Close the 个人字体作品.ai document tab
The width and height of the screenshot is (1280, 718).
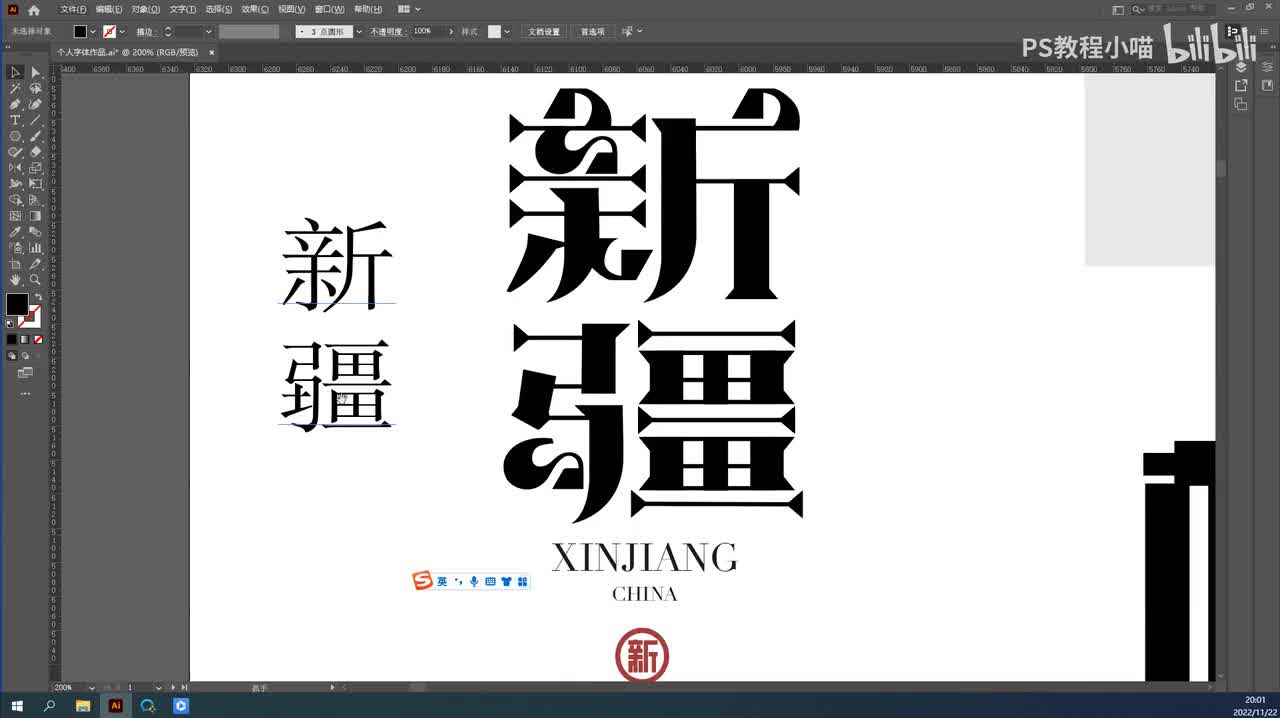pos(211,52)
